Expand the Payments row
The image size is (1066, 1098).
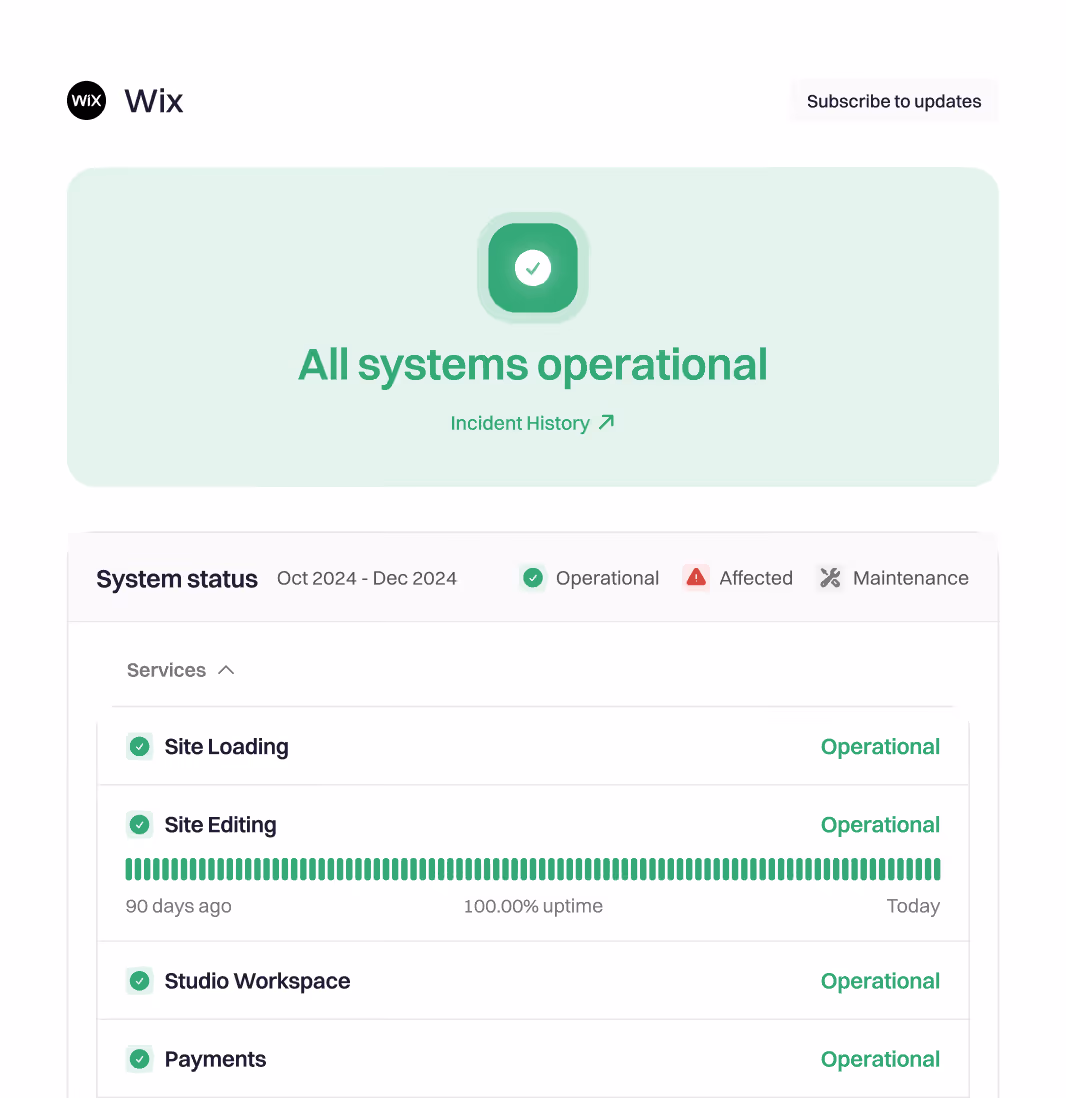532,1059
